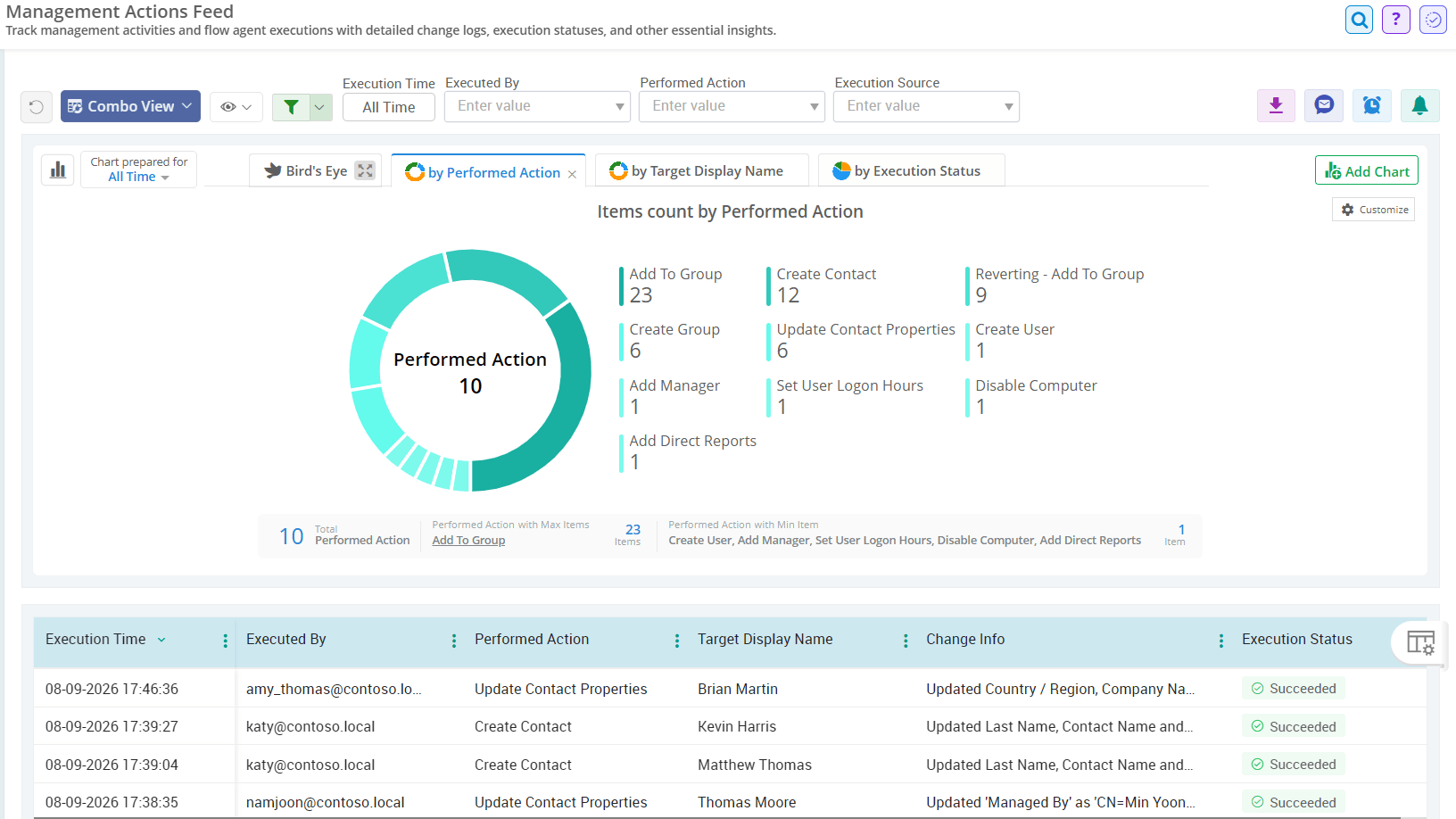Click the Add Chart button
Image resolution: width=1456 pixels, height=819 pixels.
1366,170
